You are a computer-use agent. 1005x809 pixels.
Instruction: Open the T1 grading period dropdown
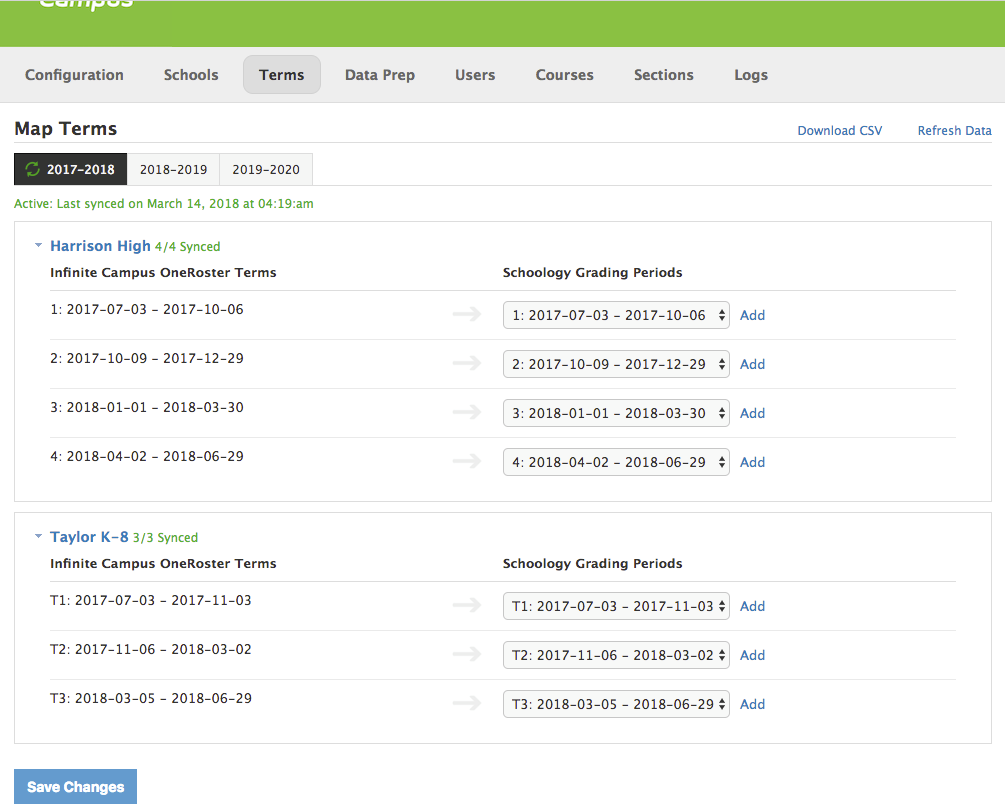click(x=616, y=606)
